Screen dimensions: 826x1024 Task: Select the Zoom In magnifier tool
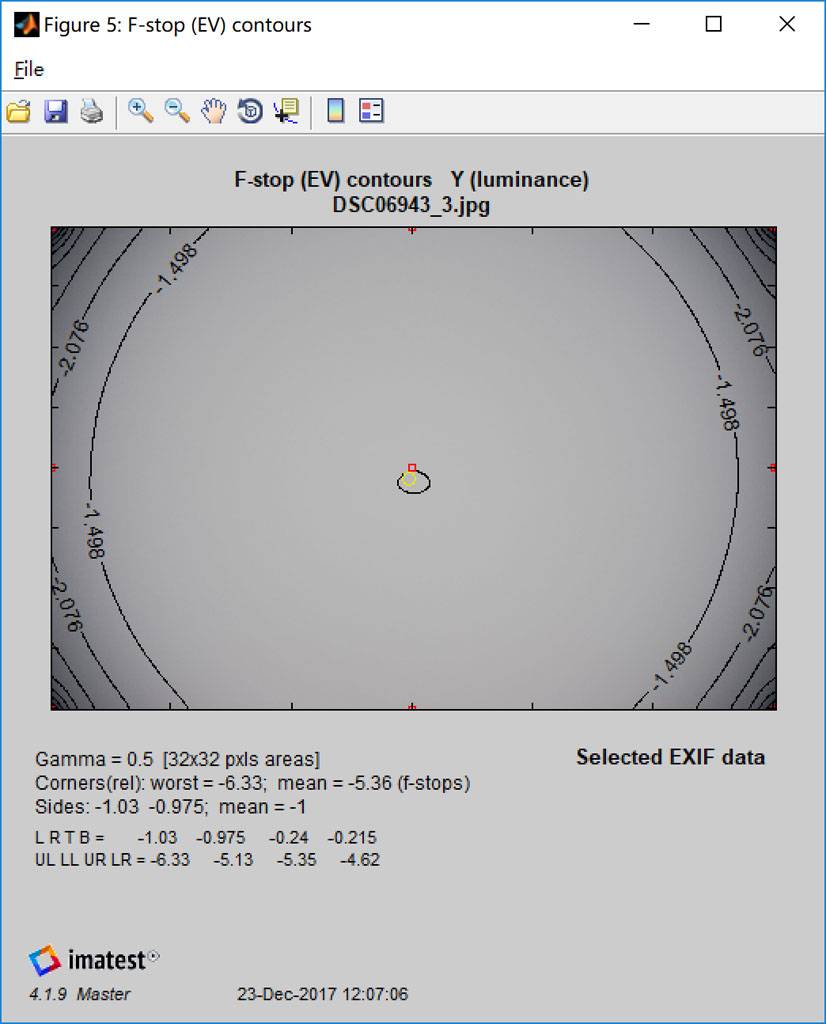pos(140,111)
